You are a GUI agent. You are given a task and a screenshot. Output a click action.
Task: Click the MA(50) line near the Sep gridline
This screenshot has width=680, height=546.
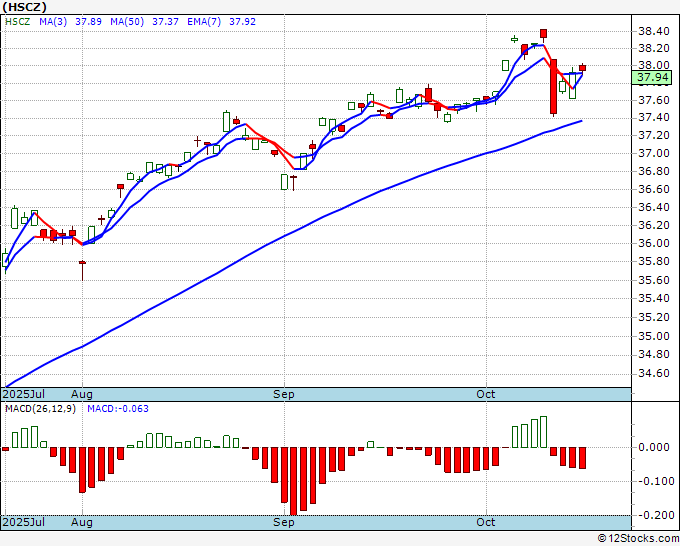click(x=284, y=237)
